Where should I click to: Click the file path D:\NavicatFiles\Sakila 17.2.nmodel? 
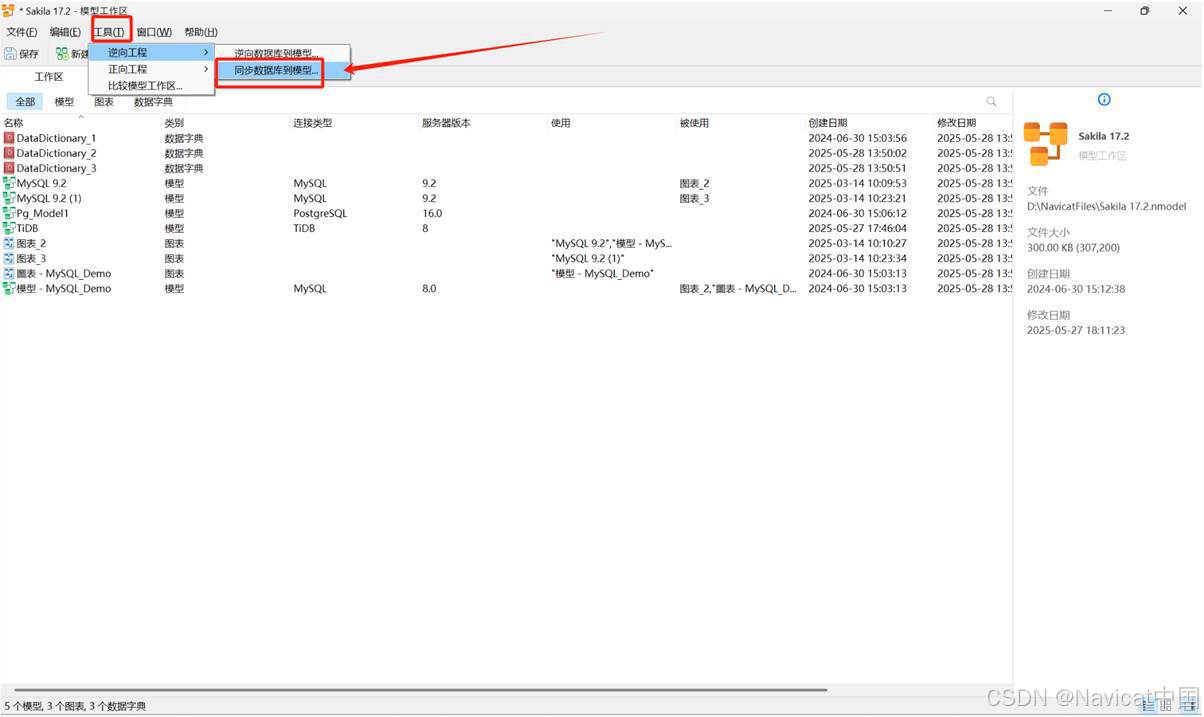point(1106,206)
